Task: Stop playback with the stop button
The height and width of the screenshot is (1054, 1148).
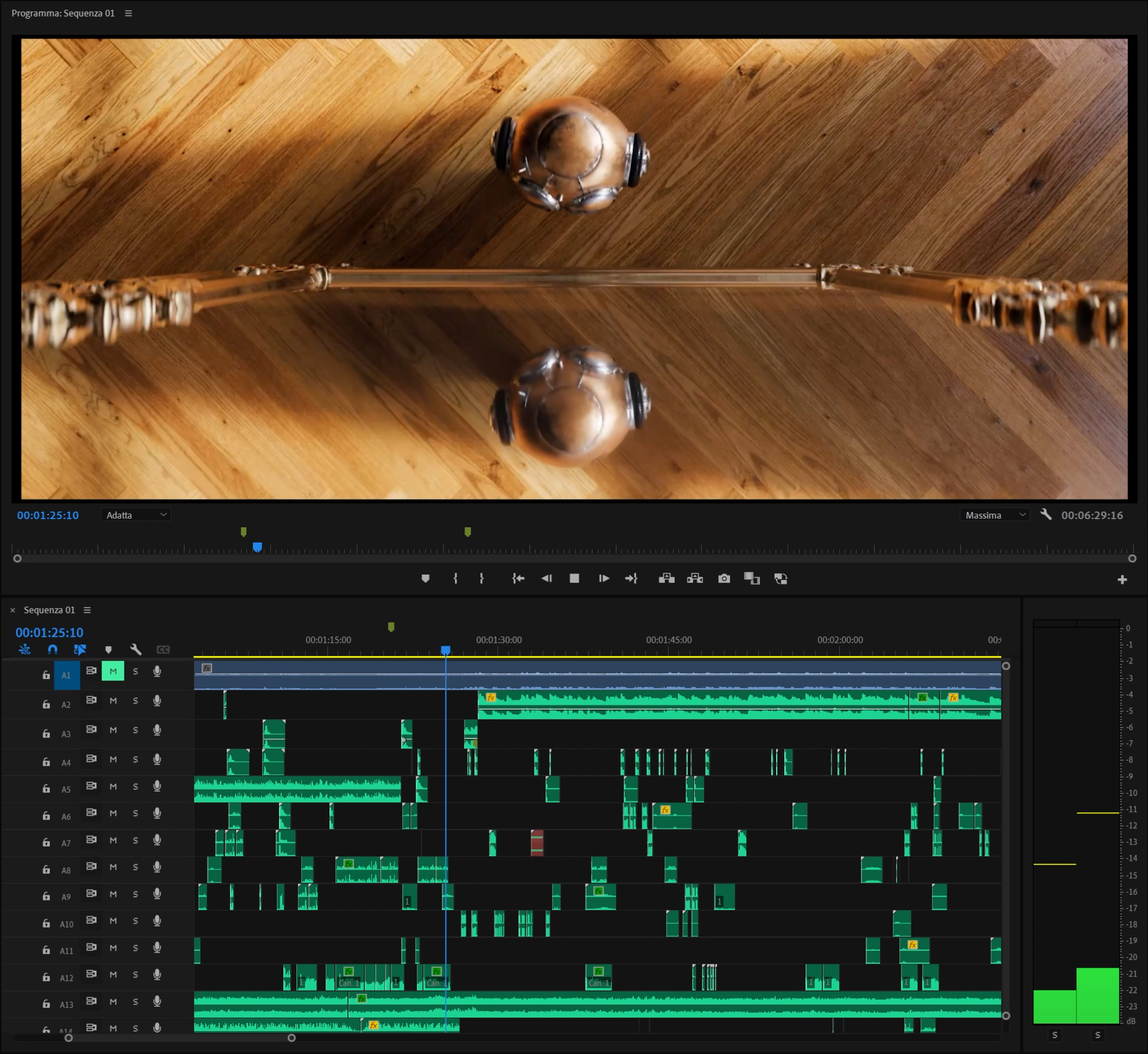Action: click(574, 578)
